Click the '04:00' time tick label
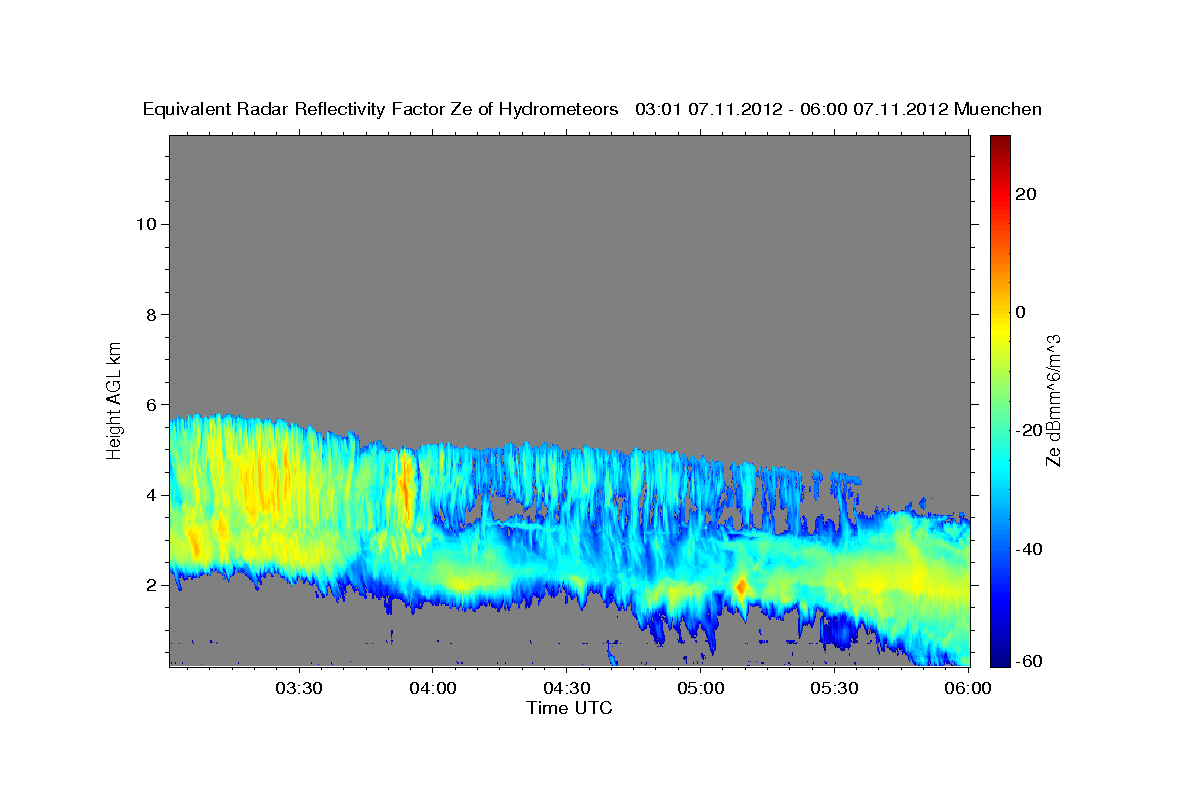 pos(432,688)
